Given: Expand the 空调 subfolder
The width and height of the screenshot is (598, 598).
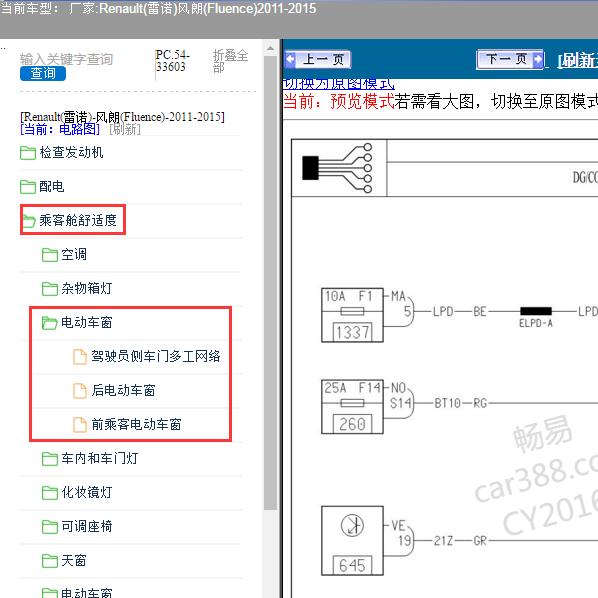Looking at the screenshot, I should [x=74, y=254].
